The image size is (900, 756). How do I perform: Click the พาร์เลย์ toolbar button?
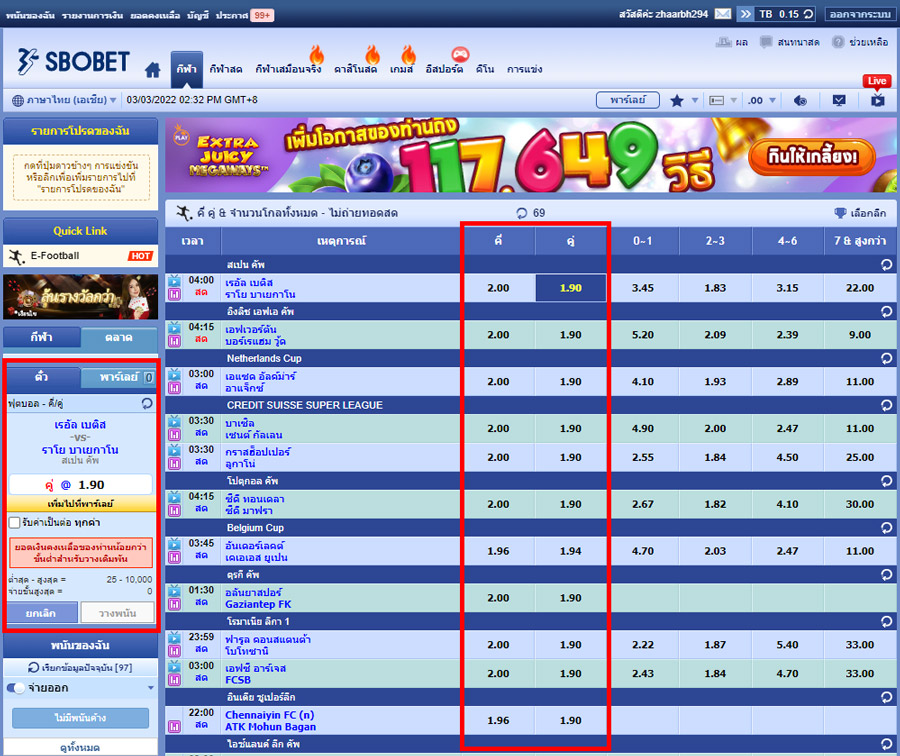click(x=627, y=100)
